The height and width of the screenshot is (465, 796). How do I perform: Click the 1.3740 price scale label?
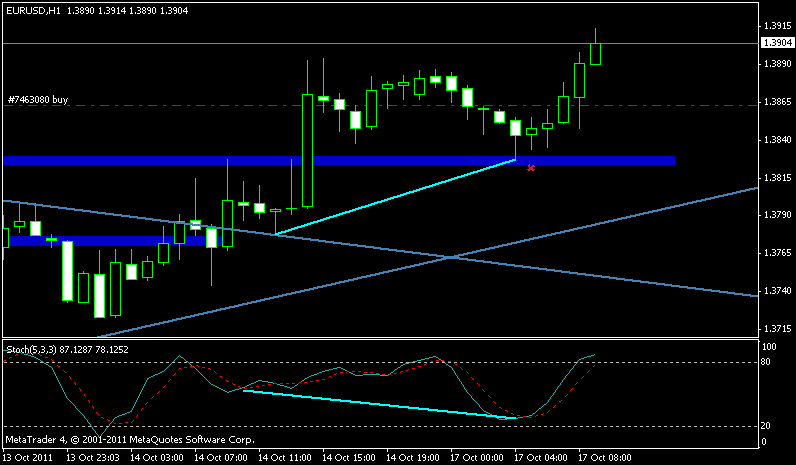coord(778,291)
